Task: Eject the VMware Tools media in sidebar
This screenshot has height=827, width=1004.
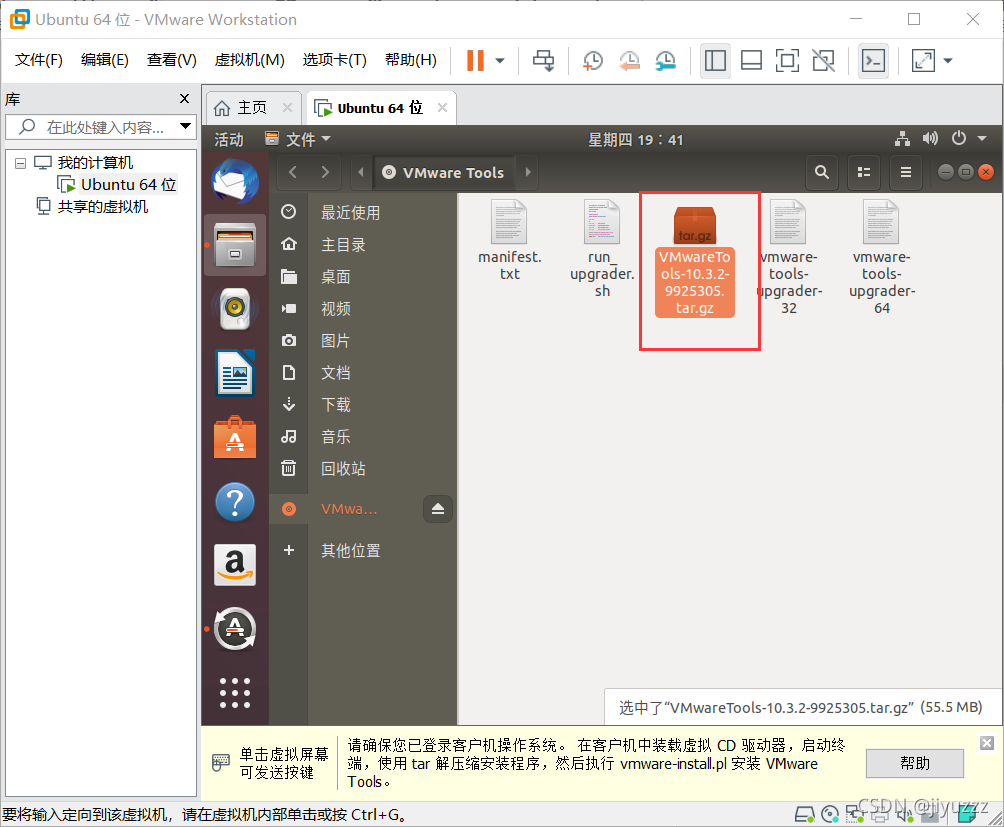Action: 437,509
